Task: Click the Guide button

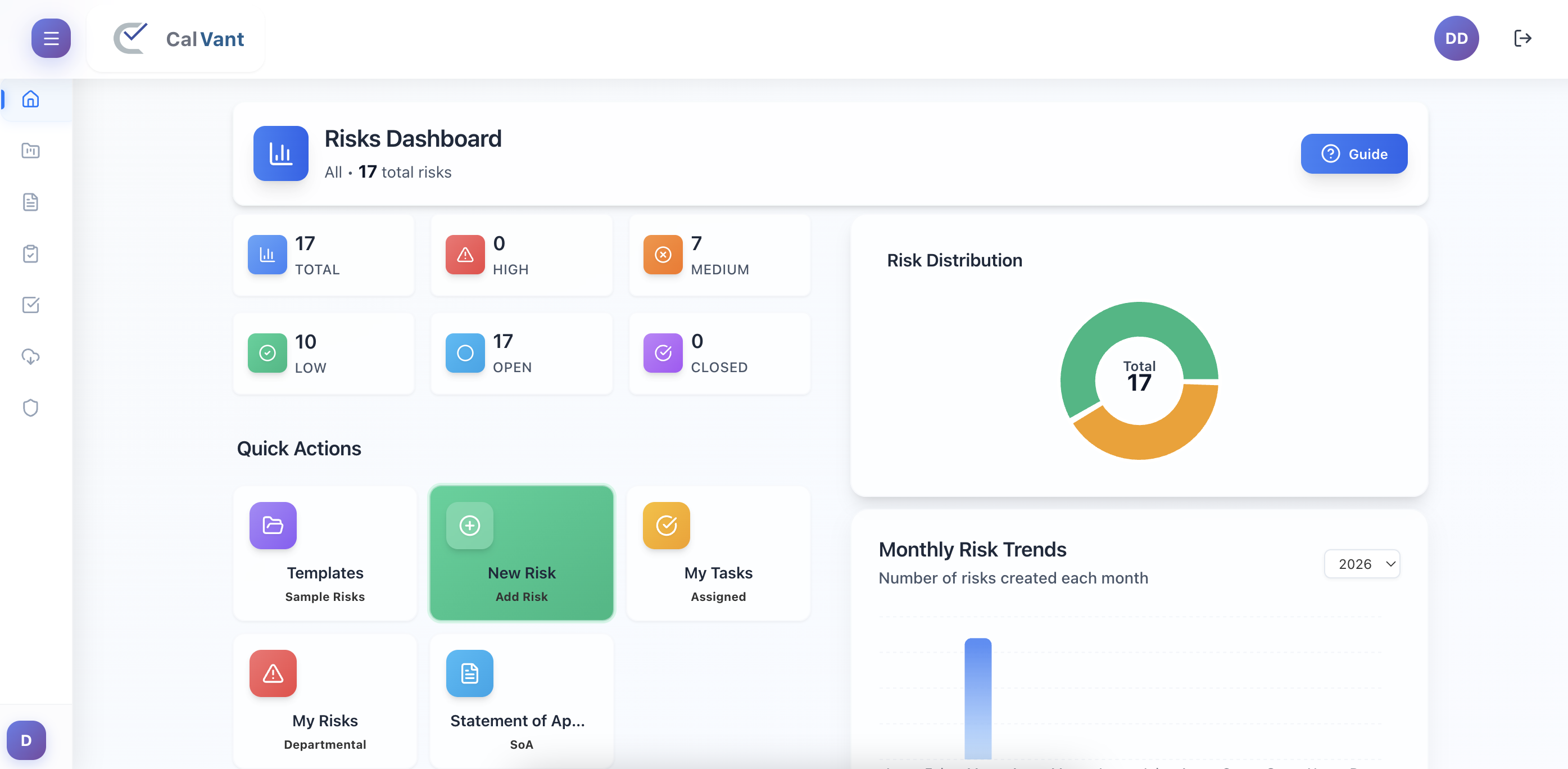Action: 1354,154
